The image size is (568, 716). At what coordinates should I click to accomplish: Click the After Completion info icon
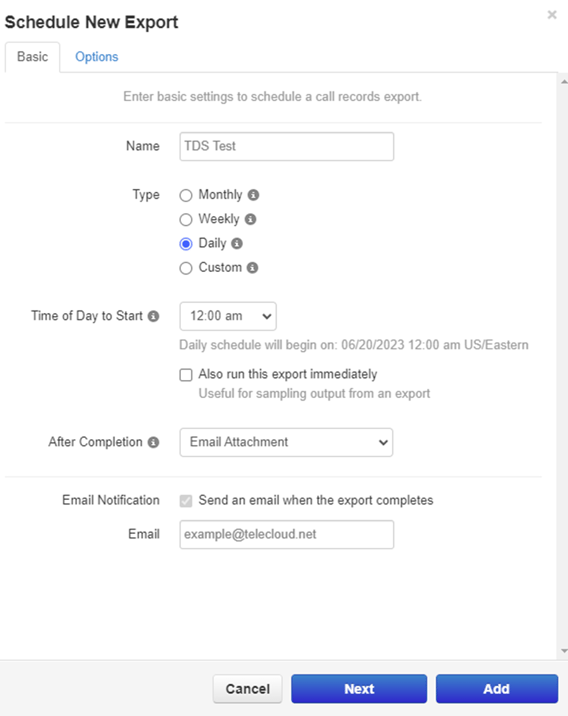tap(153, 442)
